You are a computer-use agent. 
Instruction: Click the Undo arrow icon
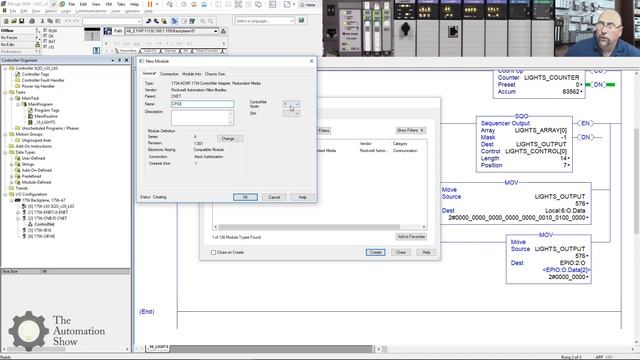67,21
